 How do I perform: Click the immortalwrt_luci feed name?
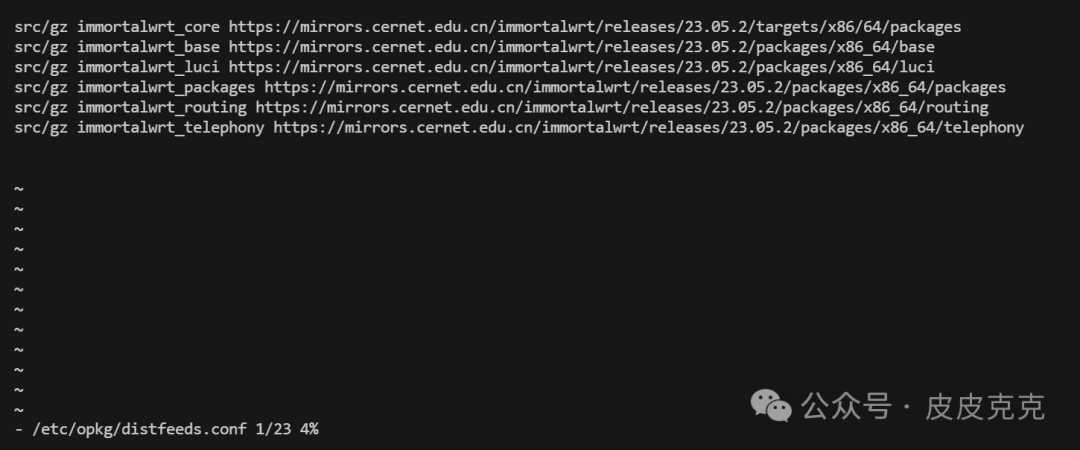click(x=148, y=68)
